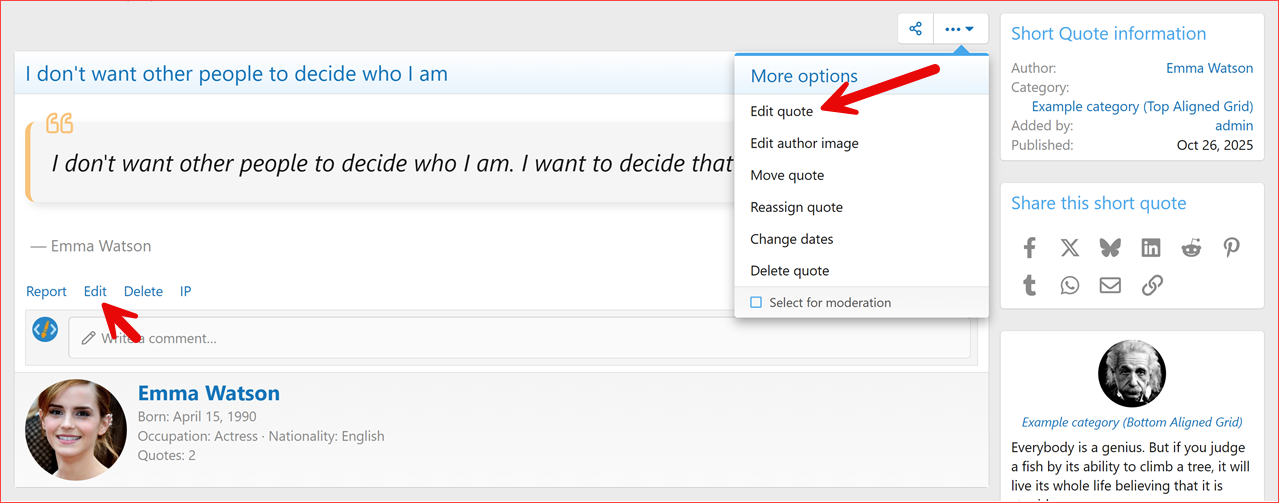Open the admin user link

pos(1234,125)
